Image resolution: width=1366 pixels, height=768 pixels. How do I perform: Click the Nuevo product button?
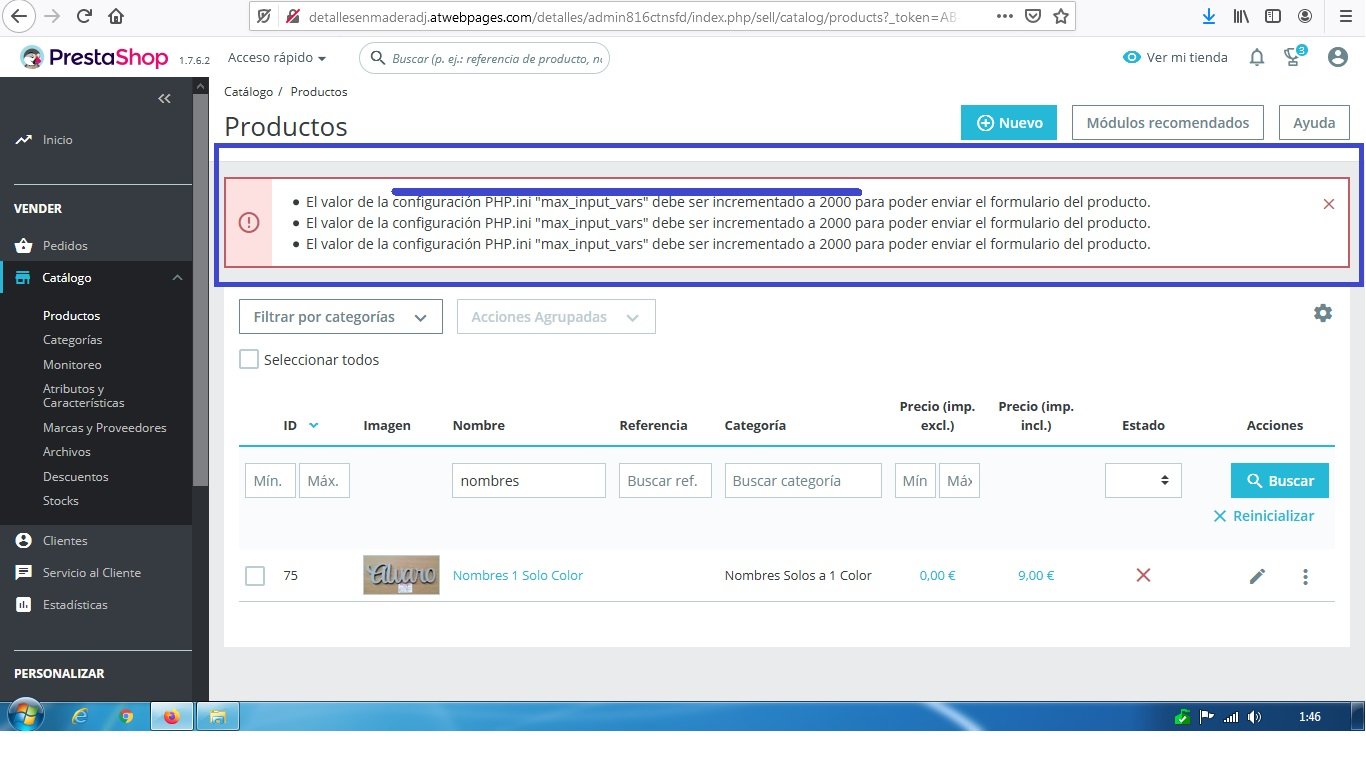1009,123
